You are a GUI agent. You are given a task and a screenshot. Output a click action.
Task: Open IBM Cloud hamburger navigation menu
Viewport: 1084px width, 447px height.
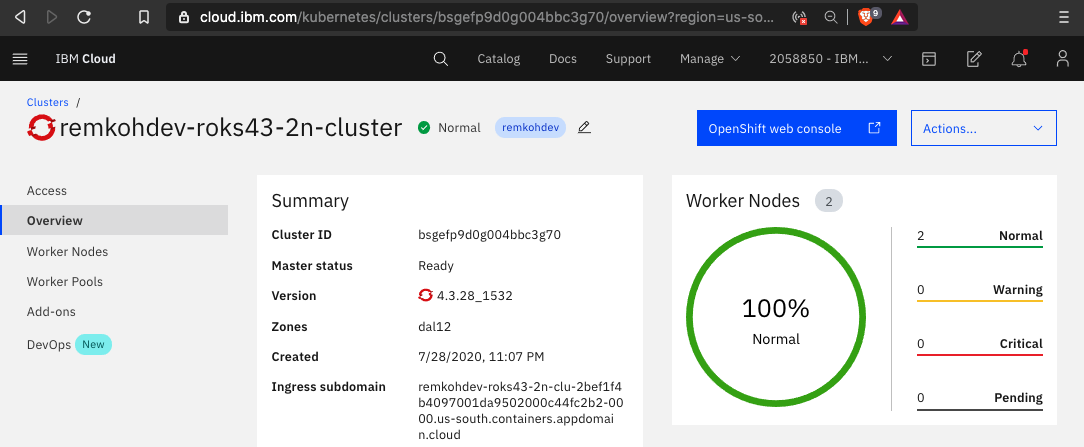[20, 59]
